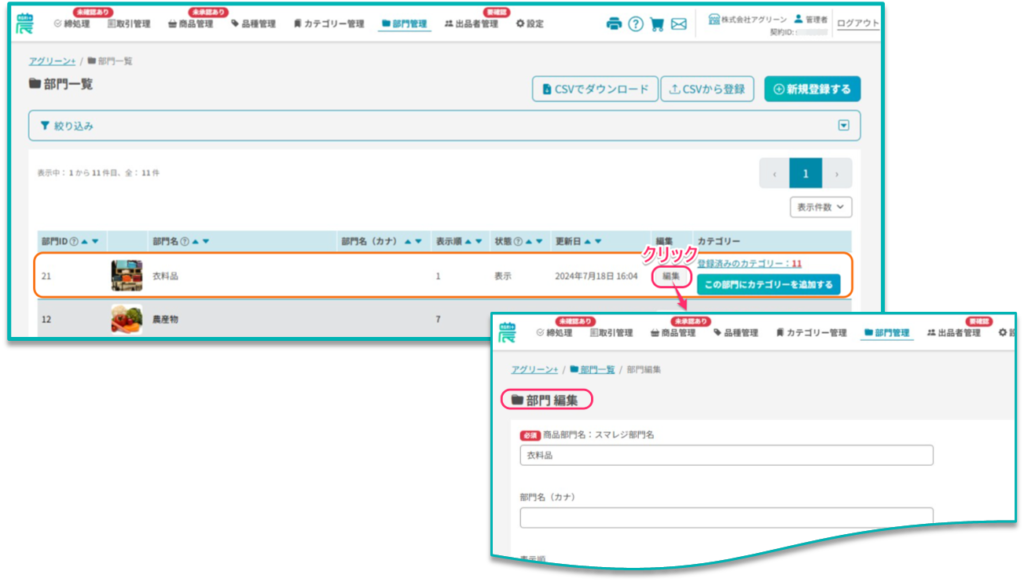The image size is (1024, 582).
Task: Click the printer icon in the header
Action: click(614, 24)
